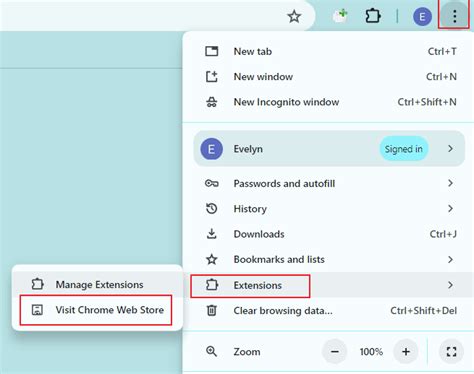This screenshot has width=474, height=374.
Task: Click the trash icon beside Clear browsing data
Action: click(212, 311)
